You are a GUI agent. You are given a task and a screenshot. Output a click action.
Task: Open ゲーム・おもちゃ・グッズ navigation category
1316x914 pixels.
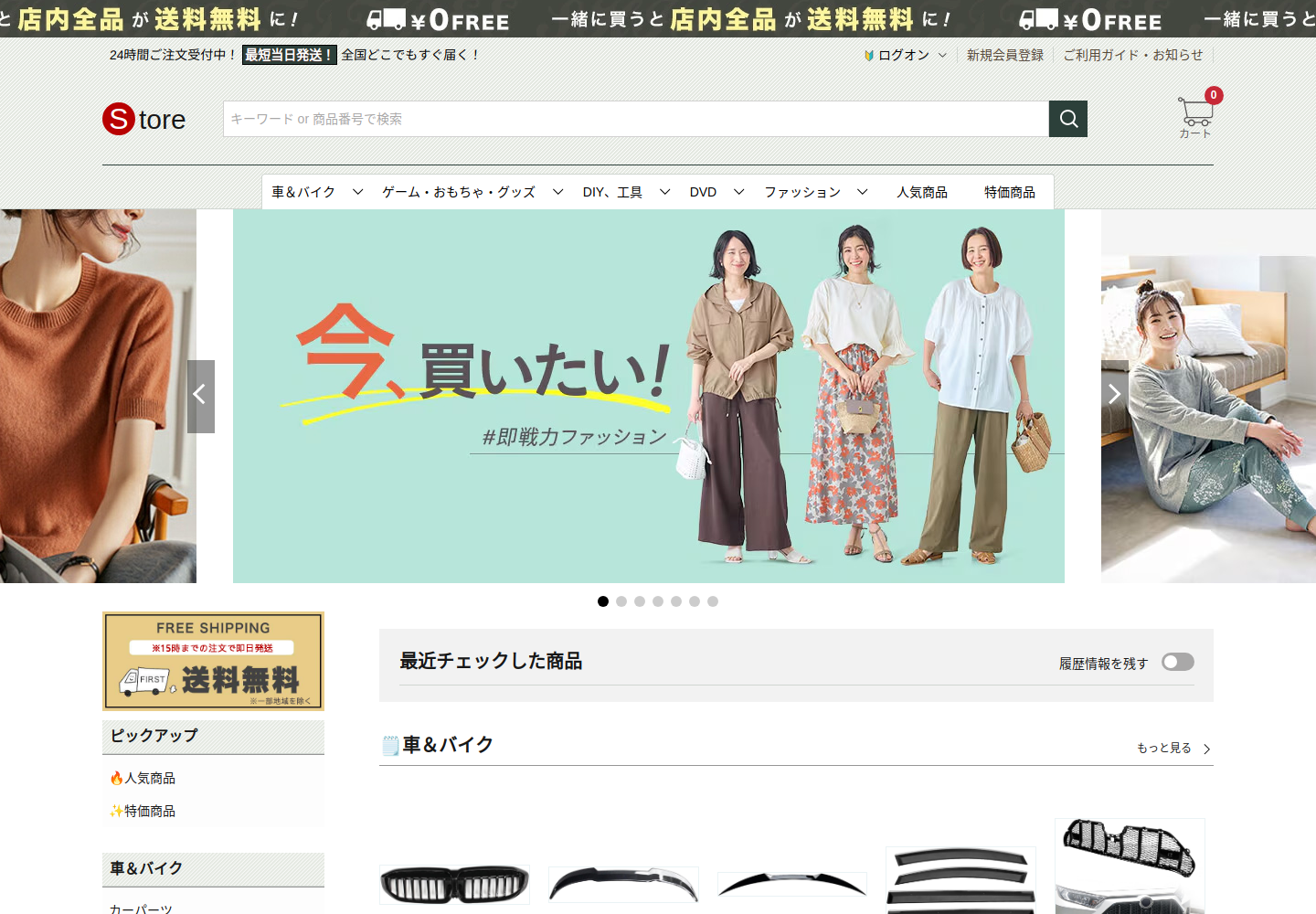click(x=459, y=192)
